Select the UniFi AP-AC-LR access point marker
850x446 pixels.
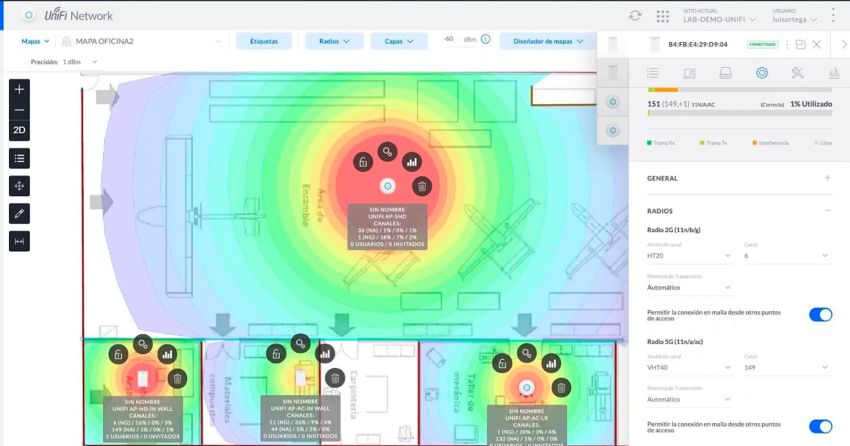pos(526,388)
